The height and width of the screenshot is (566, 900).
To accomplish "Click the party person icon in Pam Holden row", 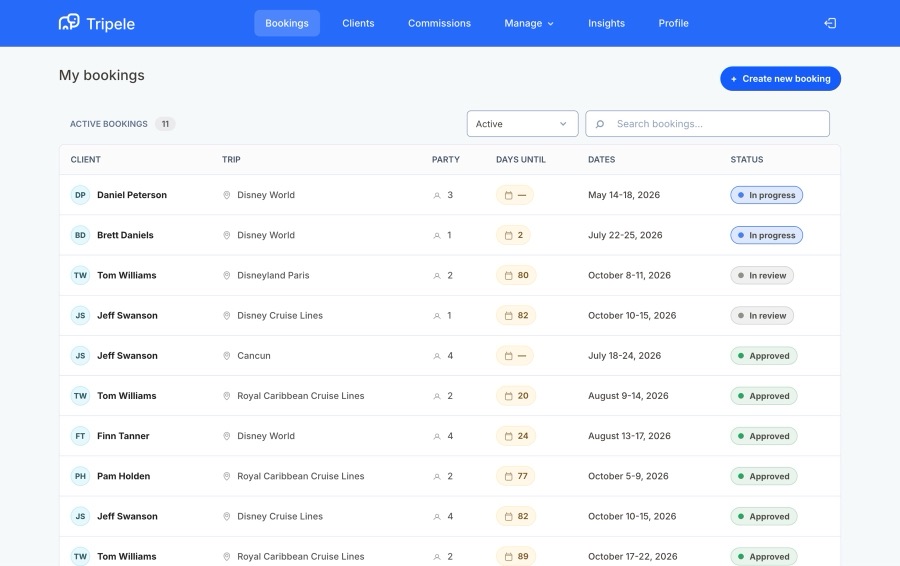I will coord(437,476).
